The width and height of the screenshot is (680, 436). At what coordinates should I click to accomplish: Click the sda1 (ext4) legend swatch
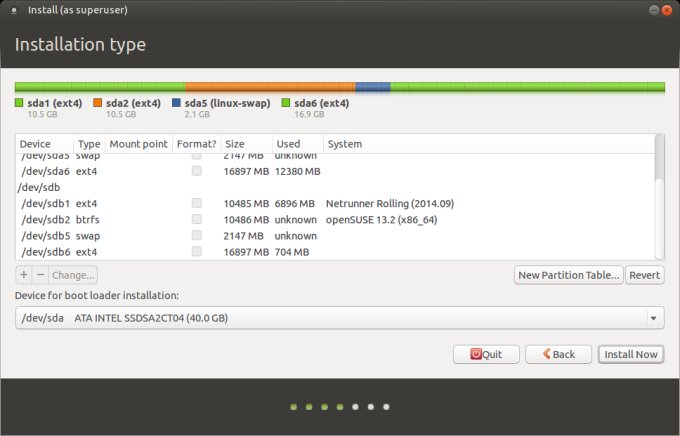[19, 102]
